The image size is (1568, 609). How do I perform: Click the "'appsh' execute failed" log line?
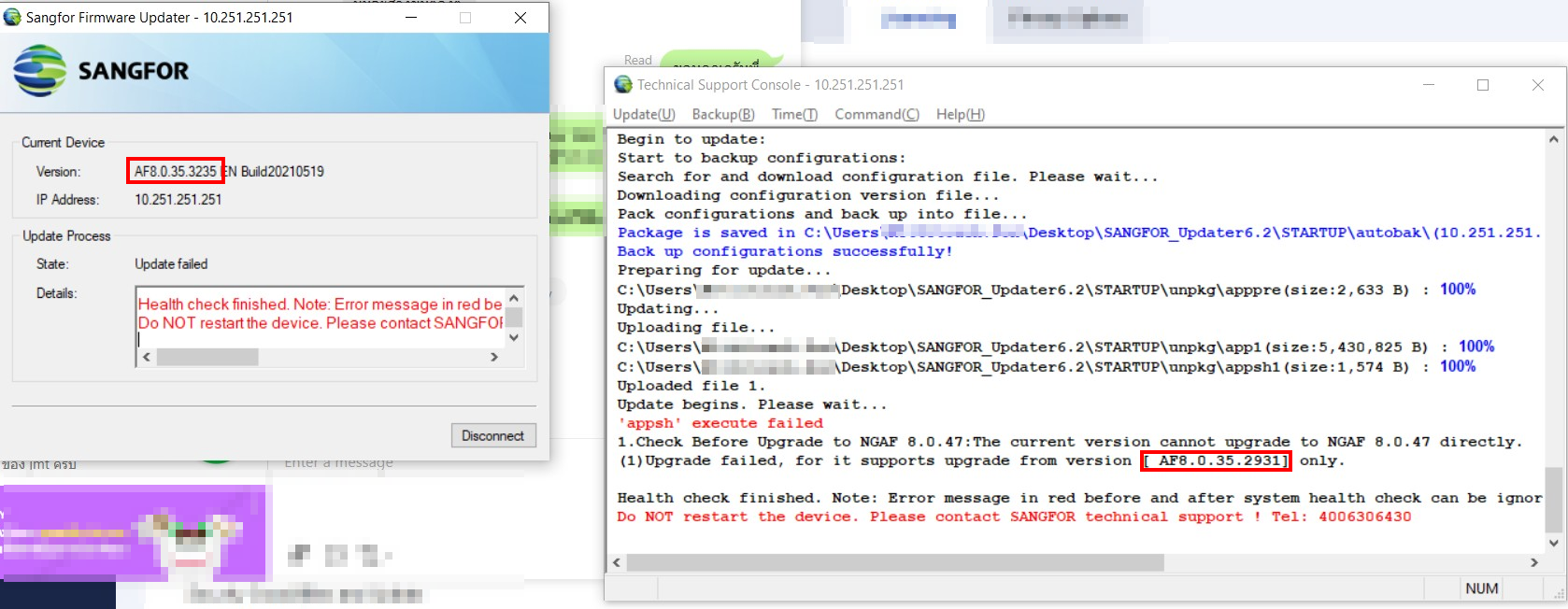point(720,423)
